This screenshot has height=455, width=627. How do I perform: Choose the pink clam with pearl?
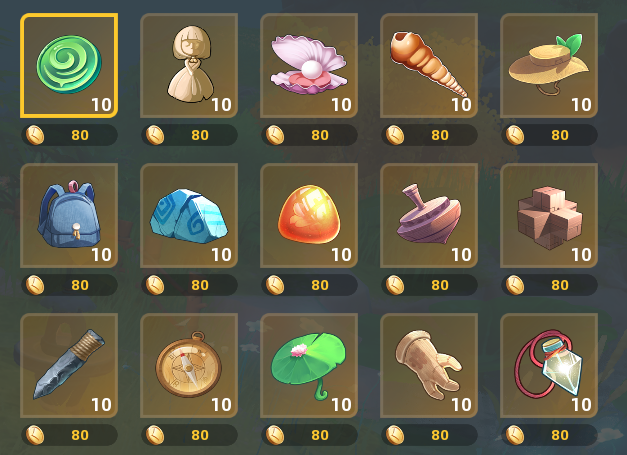tap(309, 66)
